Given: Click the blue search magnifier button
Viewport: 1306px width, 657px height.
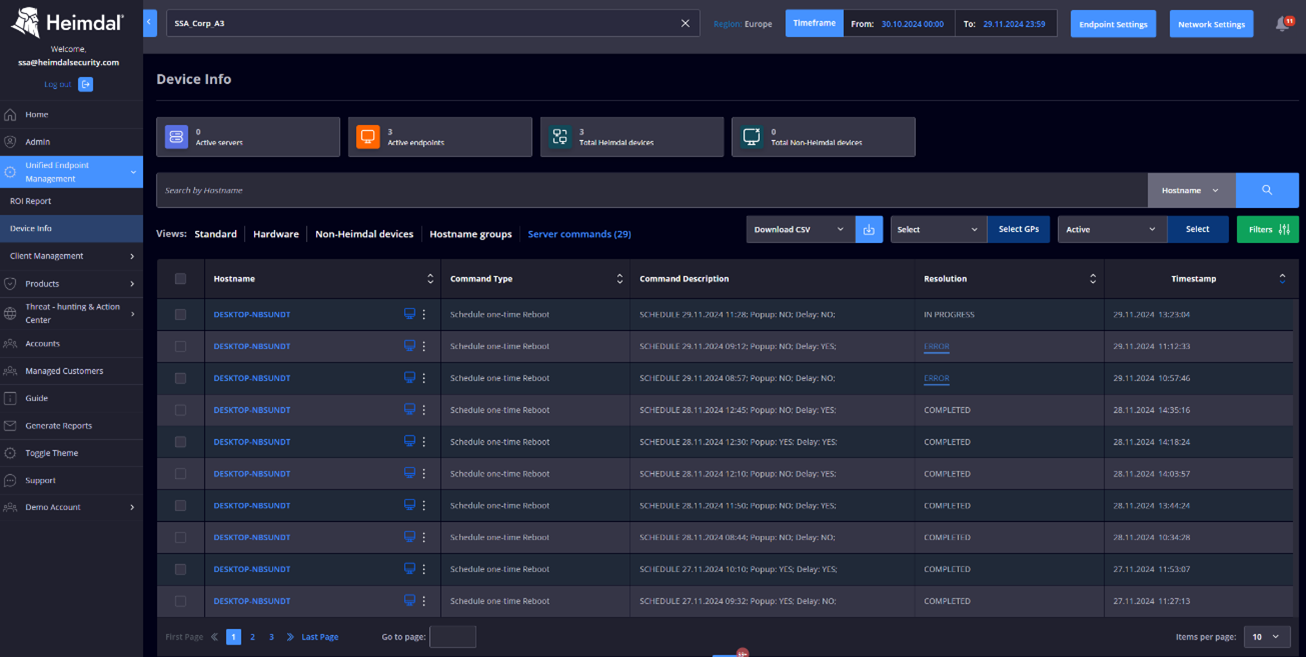Looking at the screenshot, I should coord(1267,190).
